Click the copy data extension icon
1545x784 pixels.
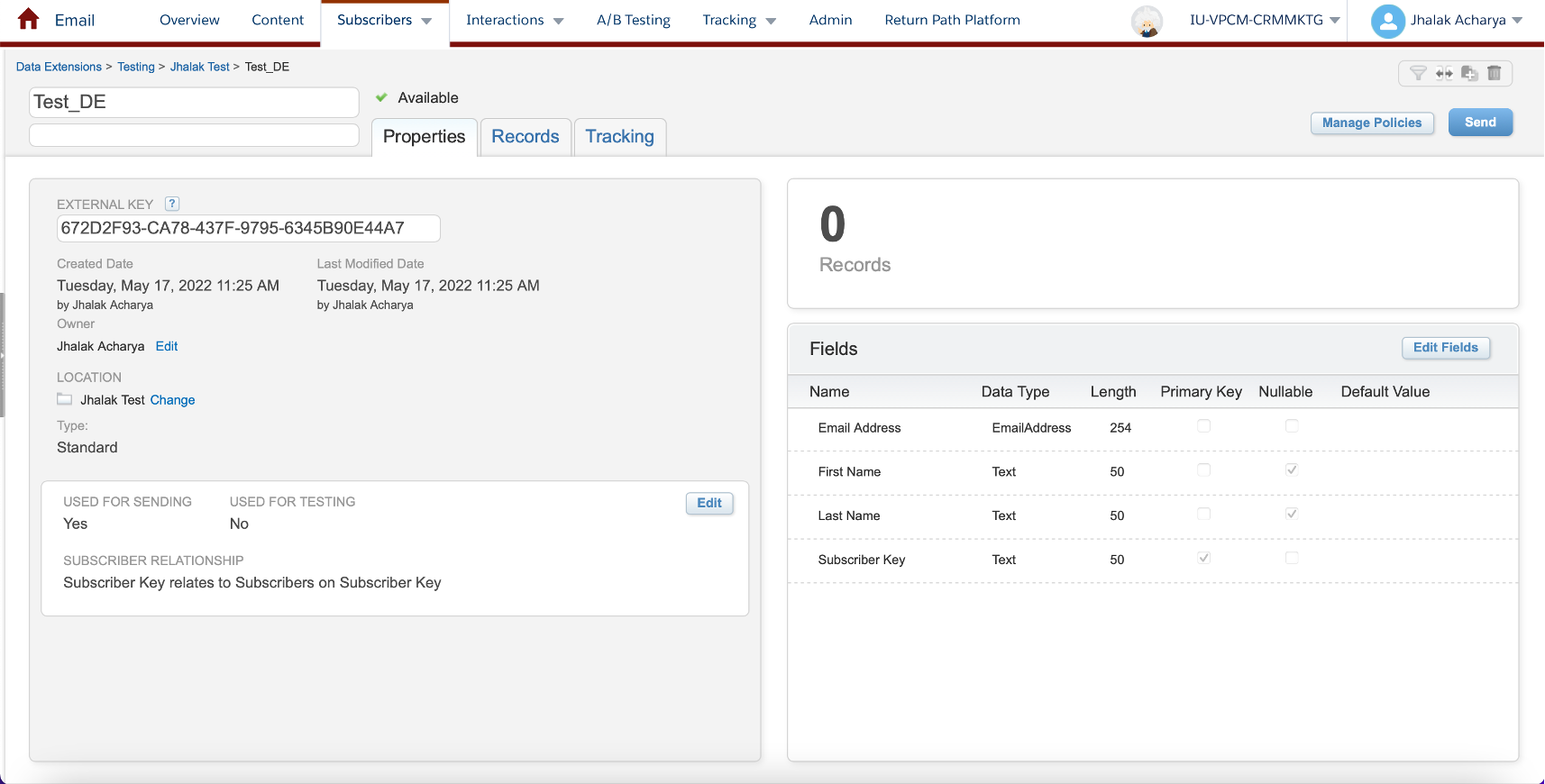1469,73
